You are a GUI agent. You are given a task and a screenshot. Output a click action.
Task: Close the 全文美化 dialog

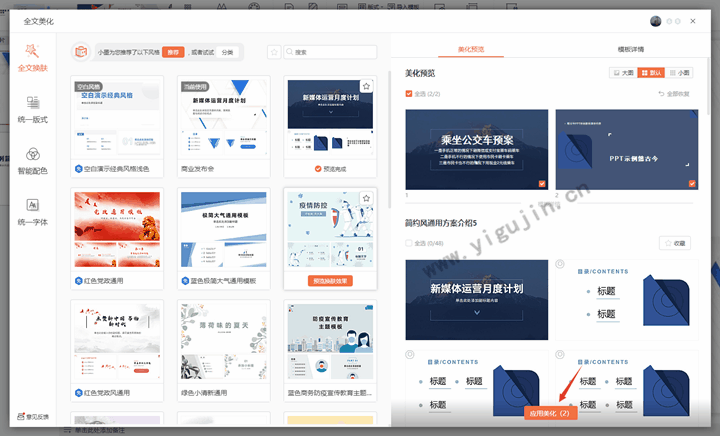pos(693,21)
